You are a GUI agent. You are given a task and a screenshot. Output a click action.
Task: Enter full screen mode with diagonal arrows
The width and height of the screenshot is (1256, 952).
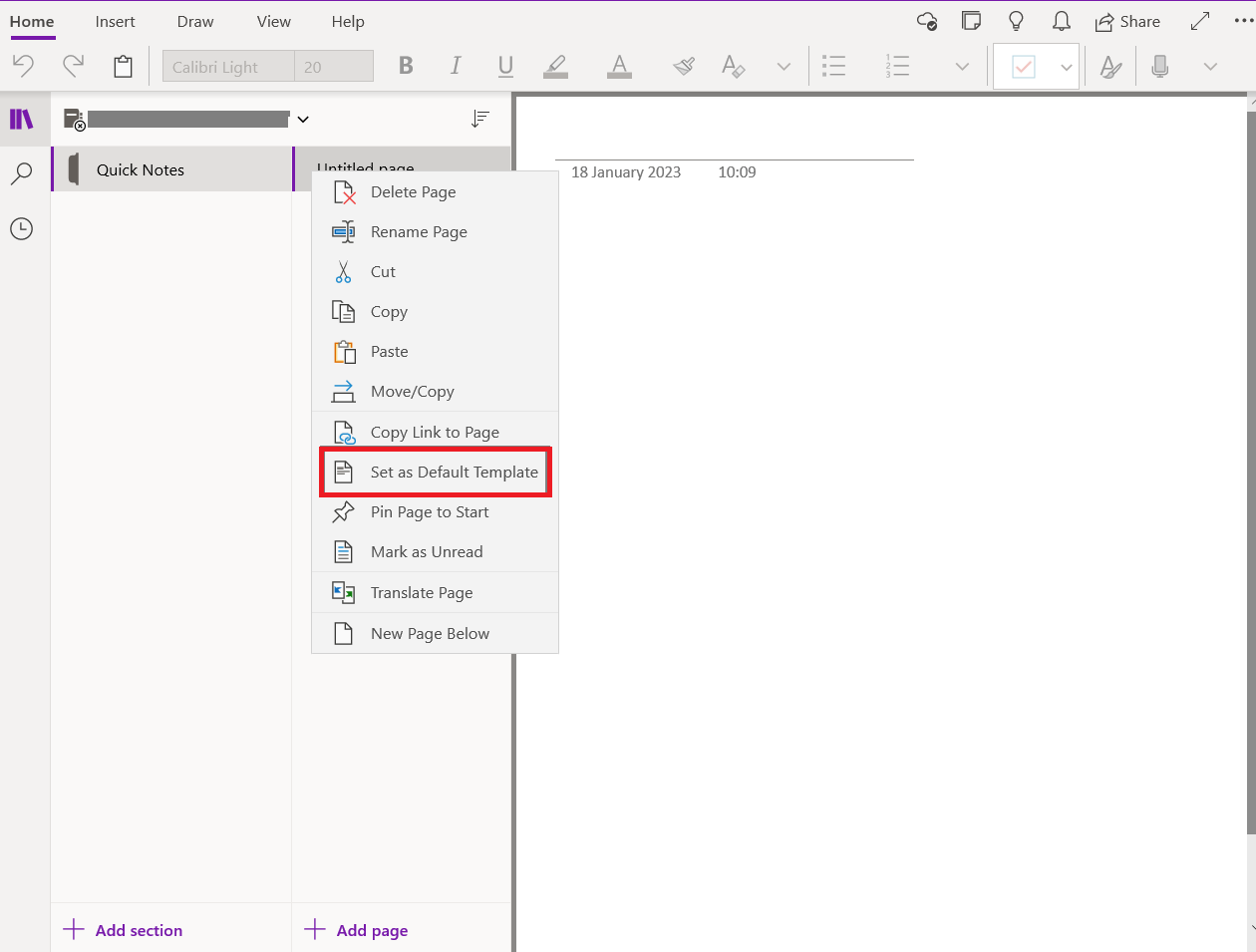(1200, 21)
